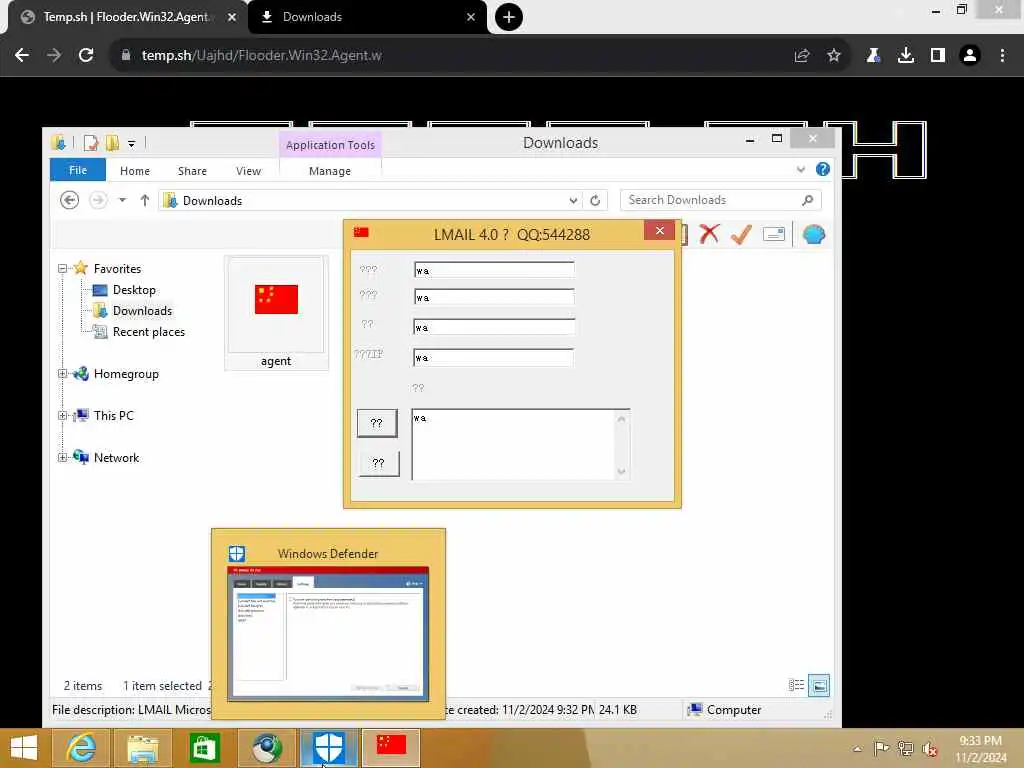Open the agent file thumbnail in Downloads

pos(276,313)
